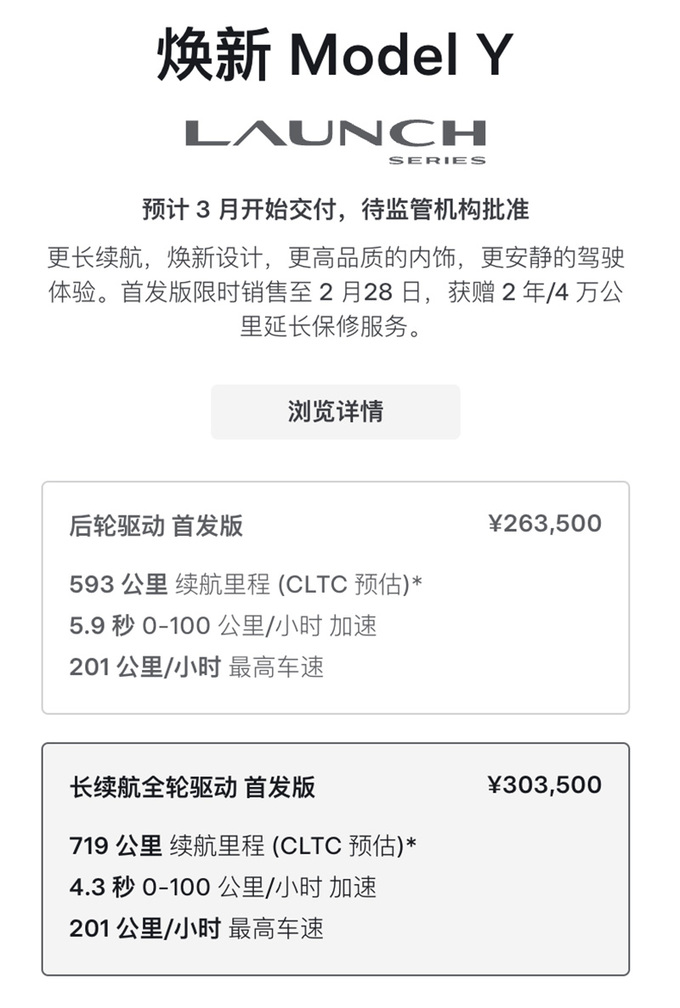
Task: Click the 593 公里 range line
Action: tap(246, 584)
